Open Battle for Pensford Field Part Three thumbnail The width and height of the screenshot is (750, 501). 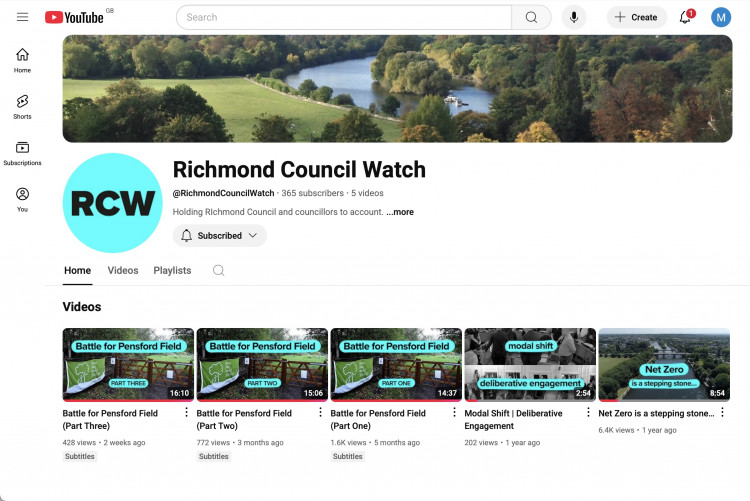coord(128,365)
